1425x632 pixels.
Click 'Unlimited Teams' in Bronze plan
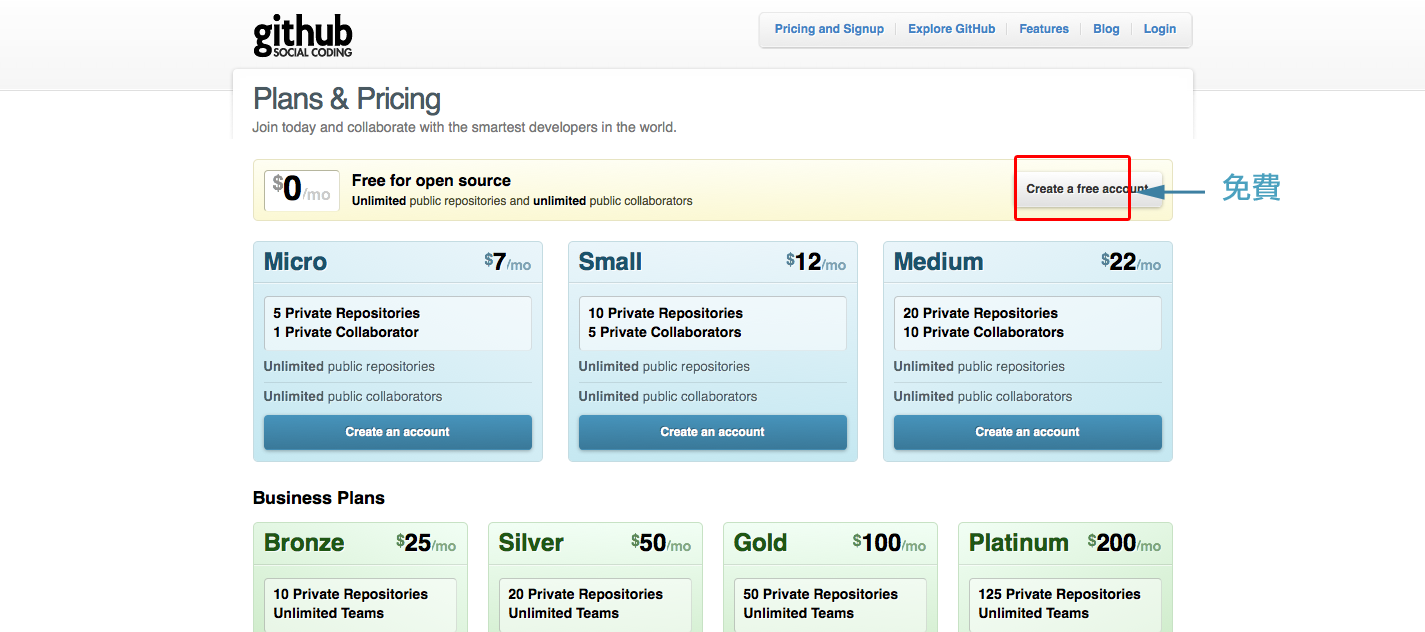click(x=328, y=613)
